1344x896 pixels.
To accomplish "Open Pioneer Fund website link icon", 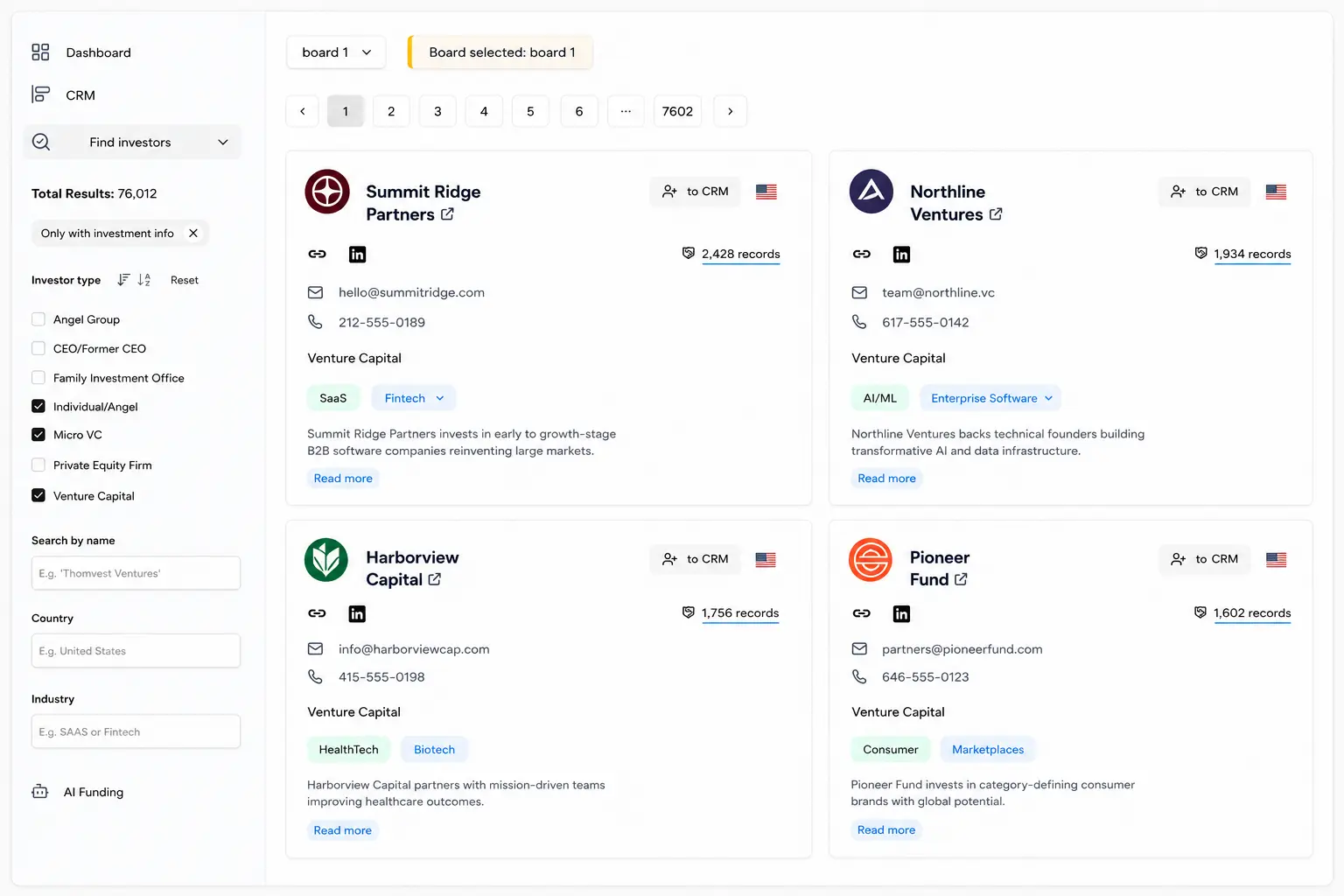I will (x=861, y=613).
